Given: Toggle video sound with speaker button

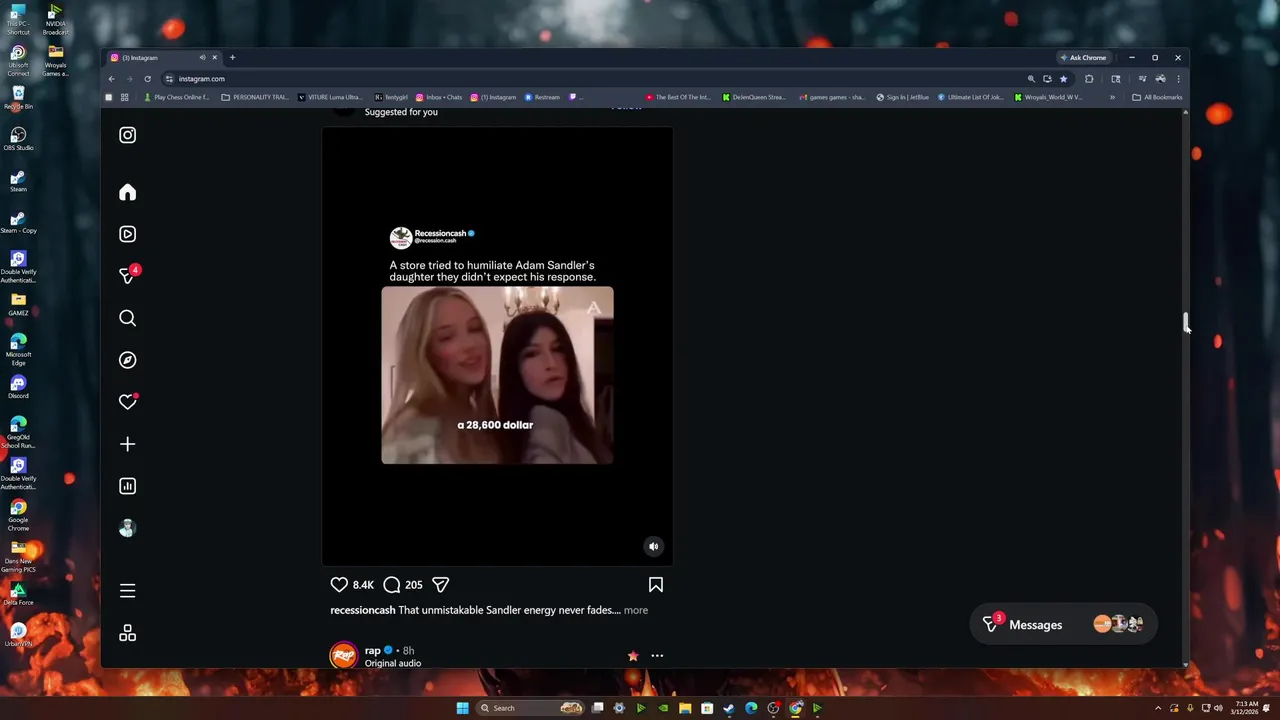Looking at the screenshot, I should click(x=654, y=546).
